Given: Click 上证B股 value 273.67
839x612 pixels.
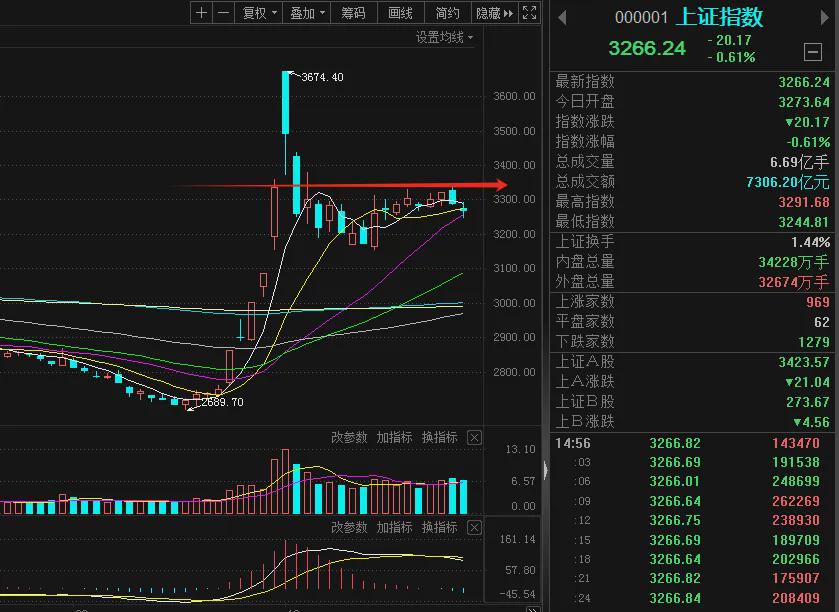Looking at the screenshot, I should click(808, 402).
